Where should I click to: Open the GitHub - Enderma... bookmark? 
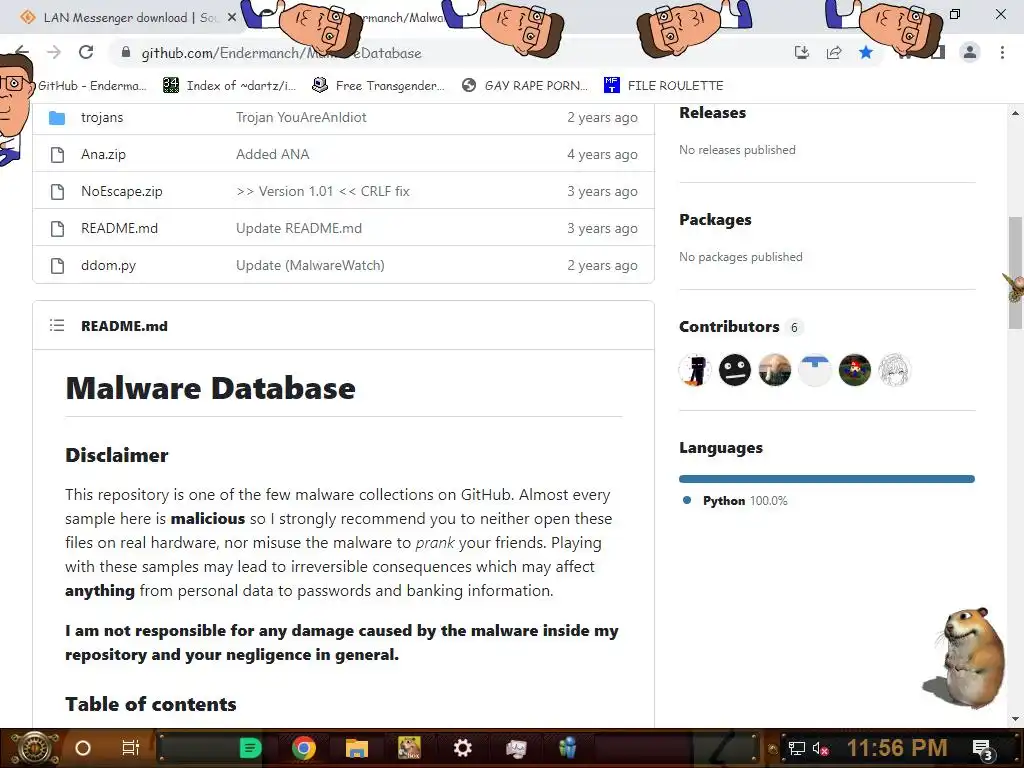click(91, 86)
